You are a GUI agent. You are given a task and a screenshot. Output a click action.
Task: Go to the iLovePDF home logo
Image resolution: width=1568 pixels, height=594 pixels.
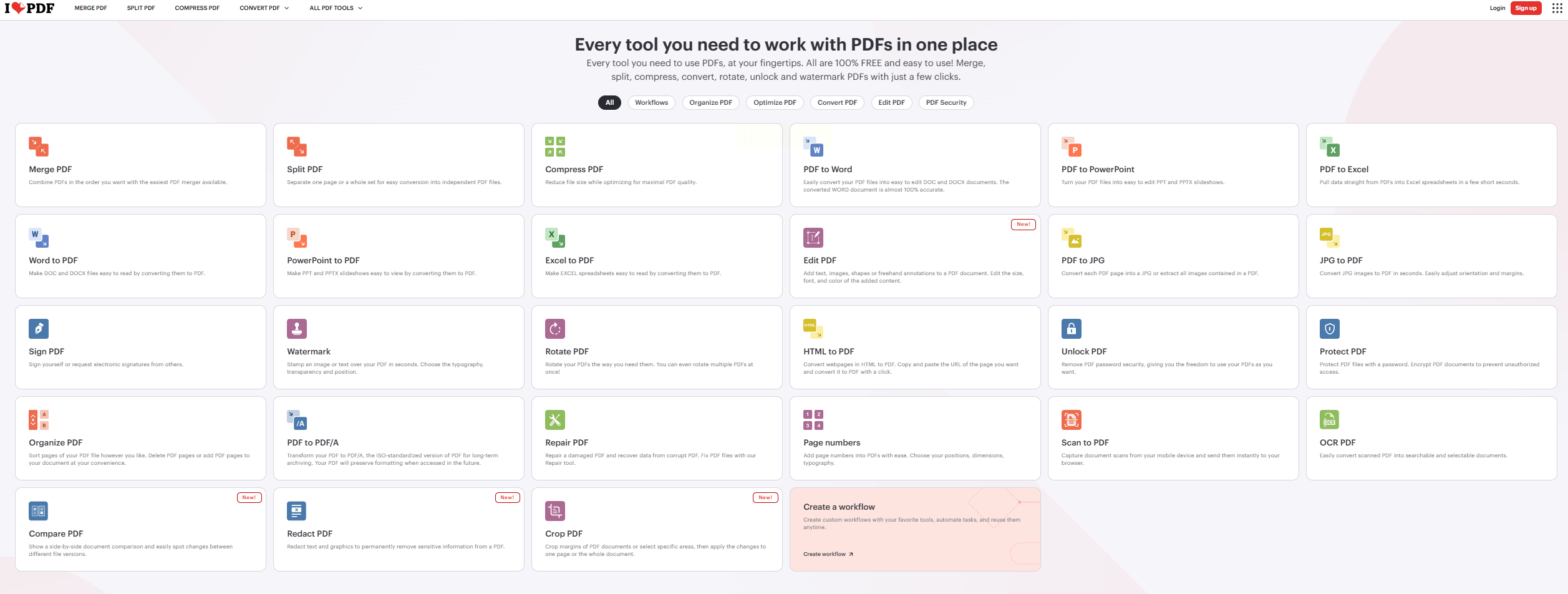coord(30,8)
